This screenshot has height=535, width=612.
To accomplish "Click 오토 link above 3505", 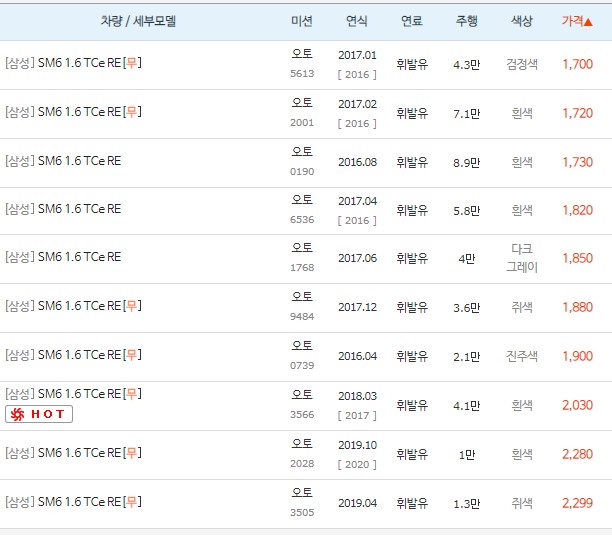I will coord(302,492).
